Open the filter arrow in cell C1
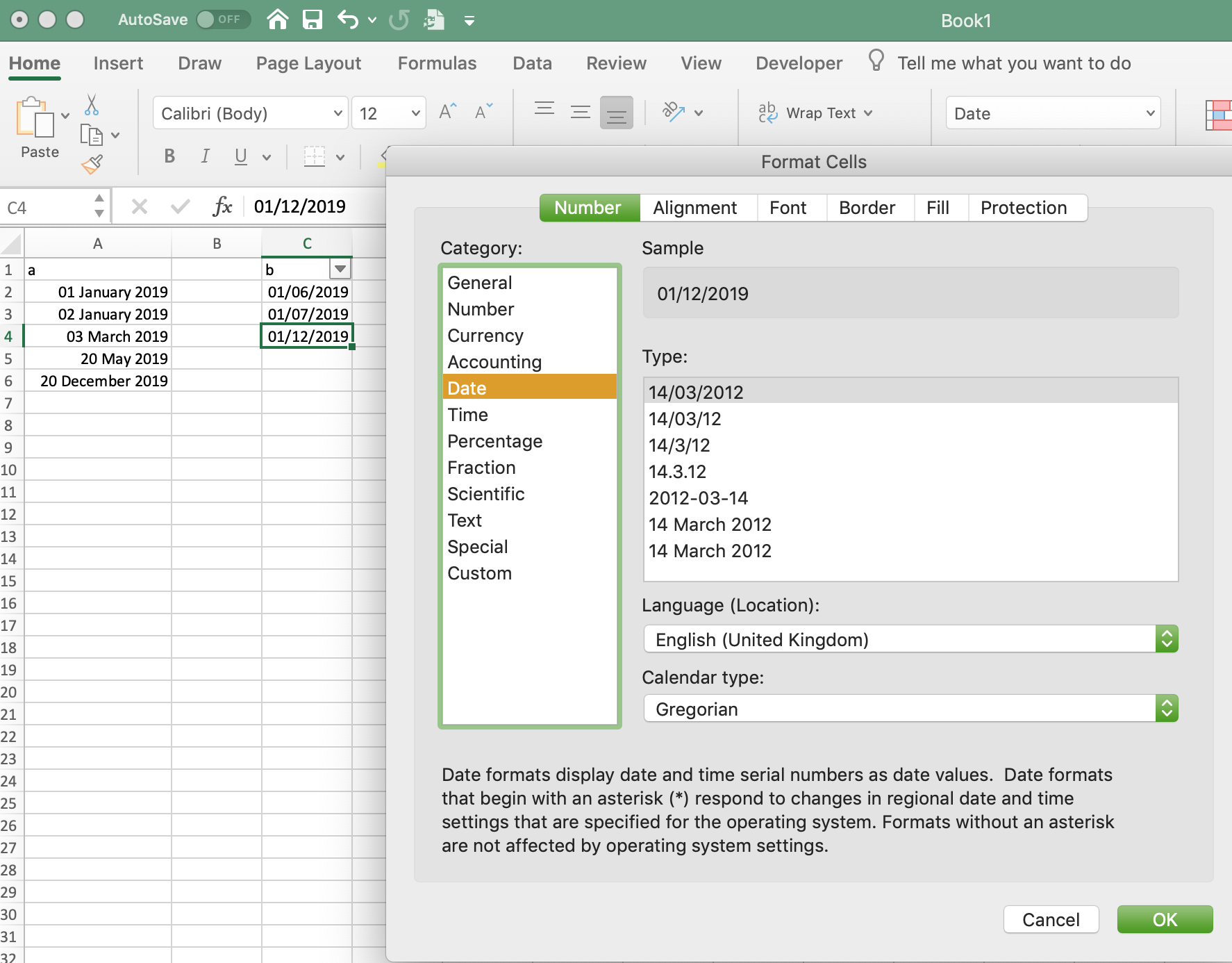 click(340, 269)
